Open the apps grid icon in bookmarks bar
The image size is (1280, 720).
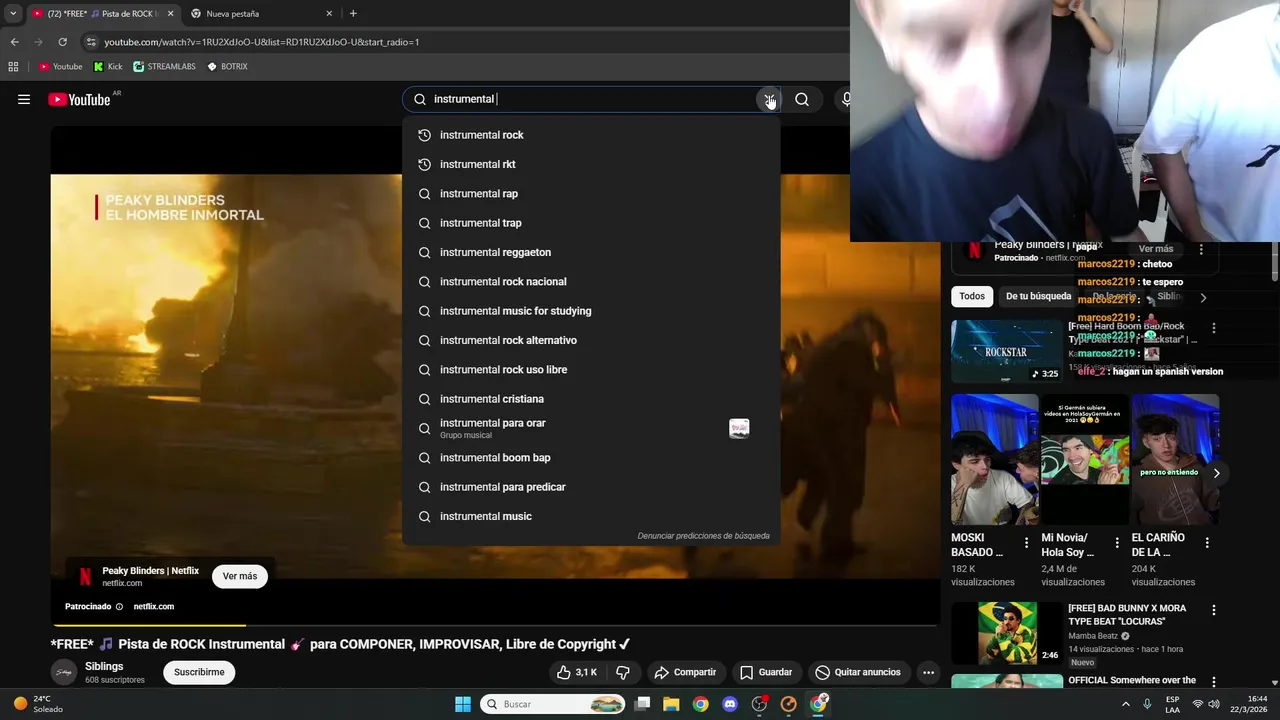(x=13, y=67)
